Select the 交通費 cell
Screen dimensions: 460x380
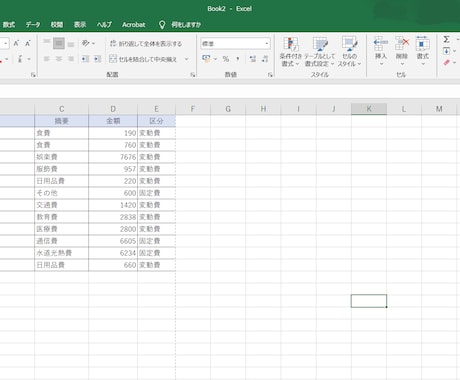[x=62, y=205]
